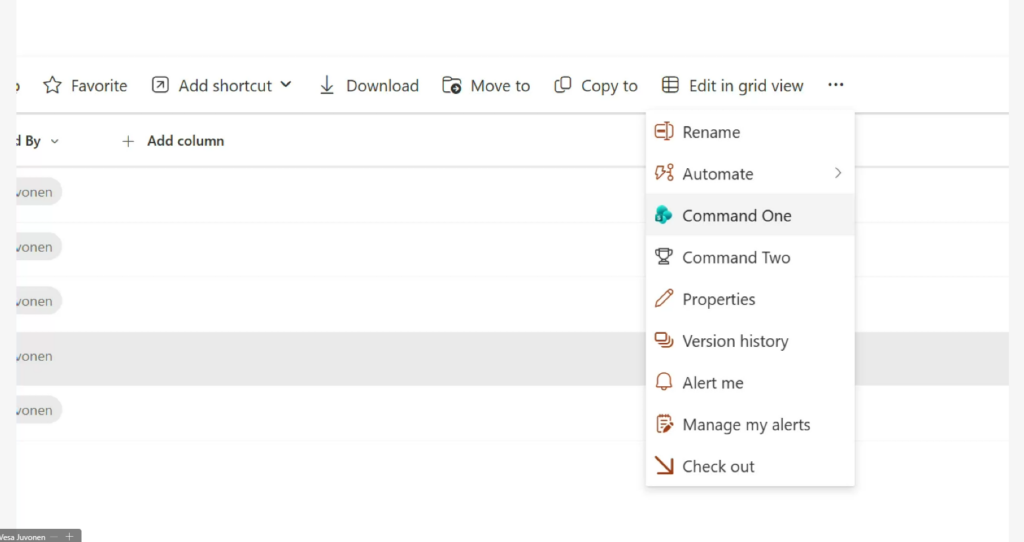Viewport: 1024px width, 542px height.
Task: Open Version history from the menu
Action: 735,341
